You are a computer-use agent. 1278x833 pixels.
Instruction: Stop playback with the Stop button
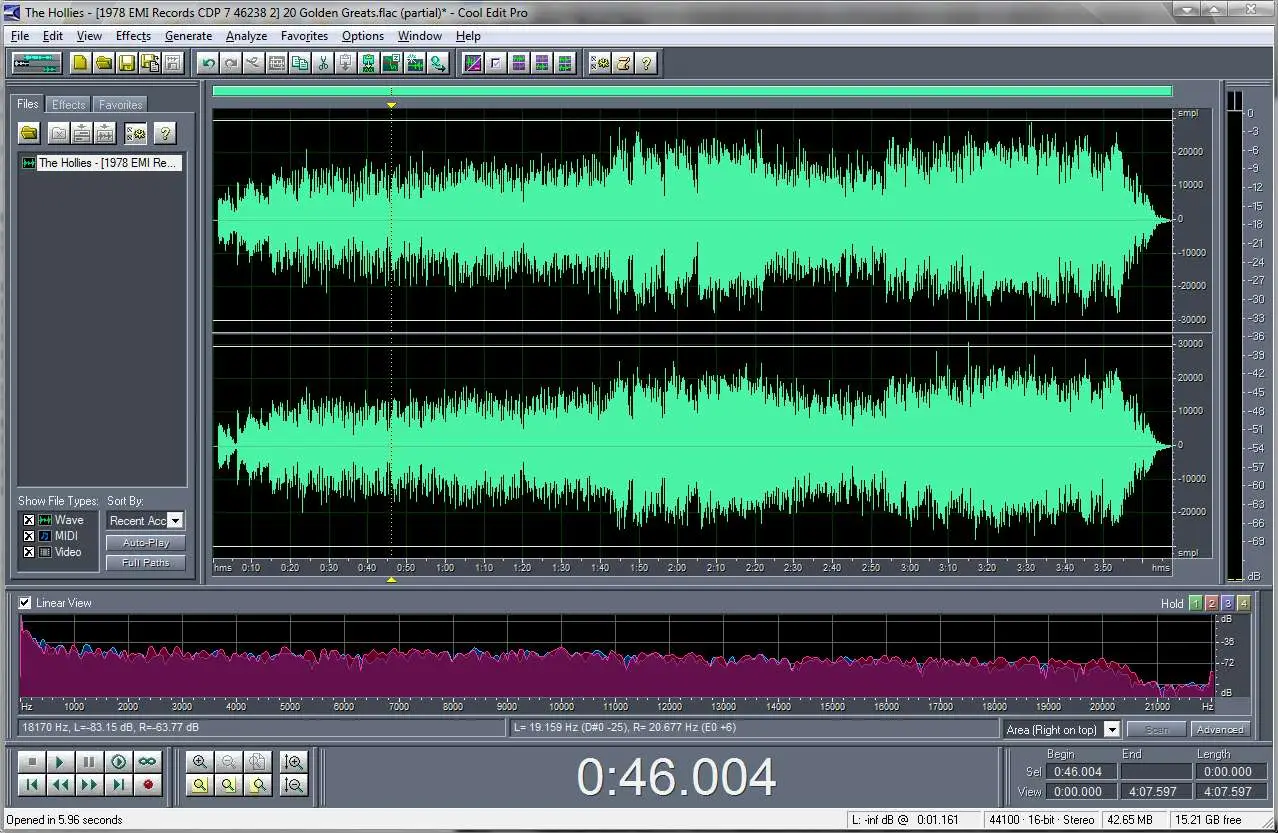pyautogui.click(x=31, y=762)
